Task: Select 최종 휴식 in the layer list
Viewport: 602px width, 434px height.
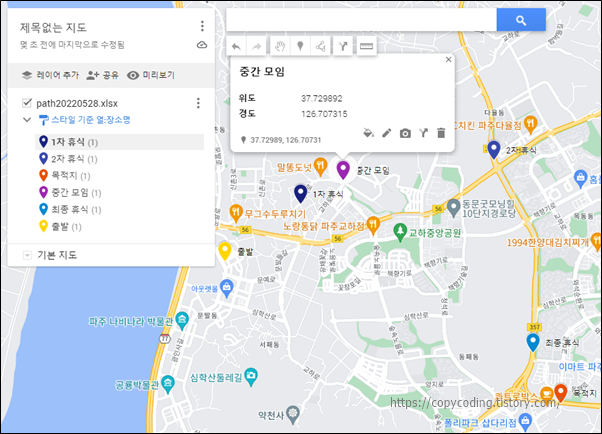Action: pyautogui.click(x=119, y=209)
